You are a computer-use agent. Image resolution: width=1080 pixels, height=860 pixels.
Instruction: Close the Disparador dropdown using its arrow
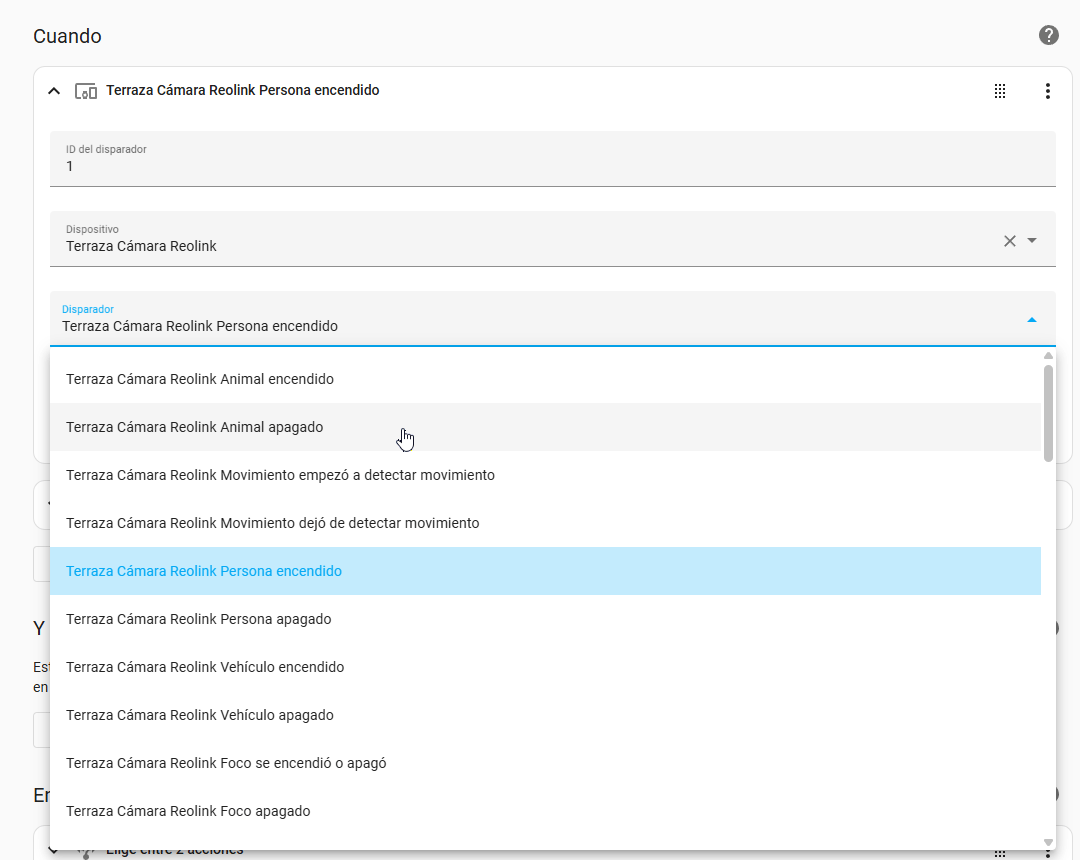[x=1032, y=319]
